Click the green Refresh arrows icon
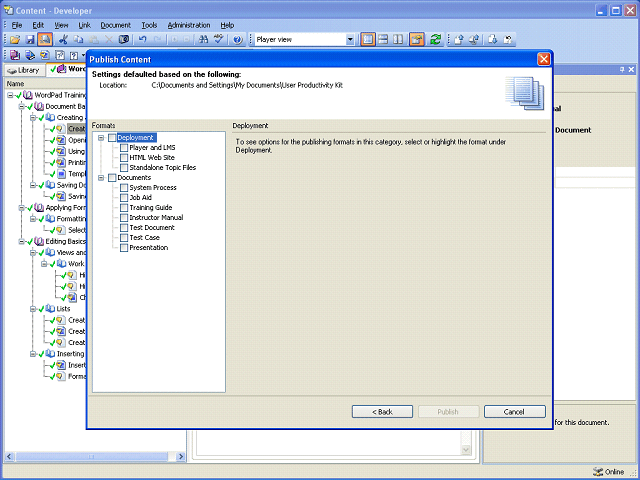Viewport: 640px width, 480px height. (x=436, y=40)
